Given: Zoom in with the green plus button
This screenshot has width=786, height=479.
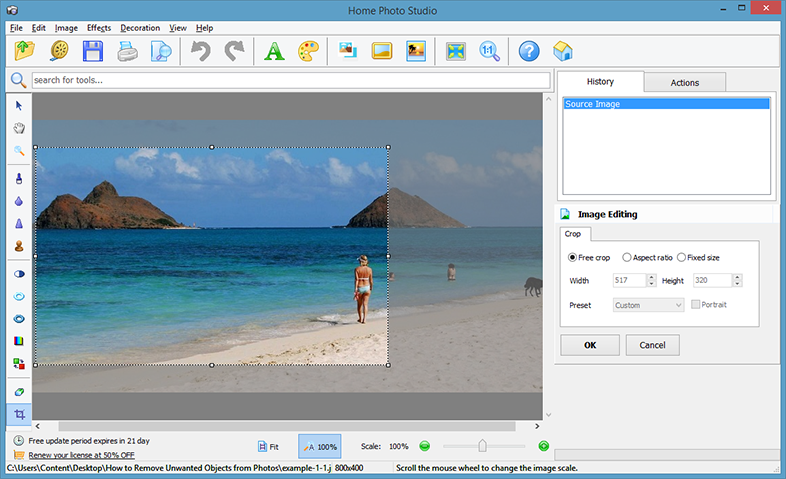Looking at the screenshot, I should coord(543,446).
